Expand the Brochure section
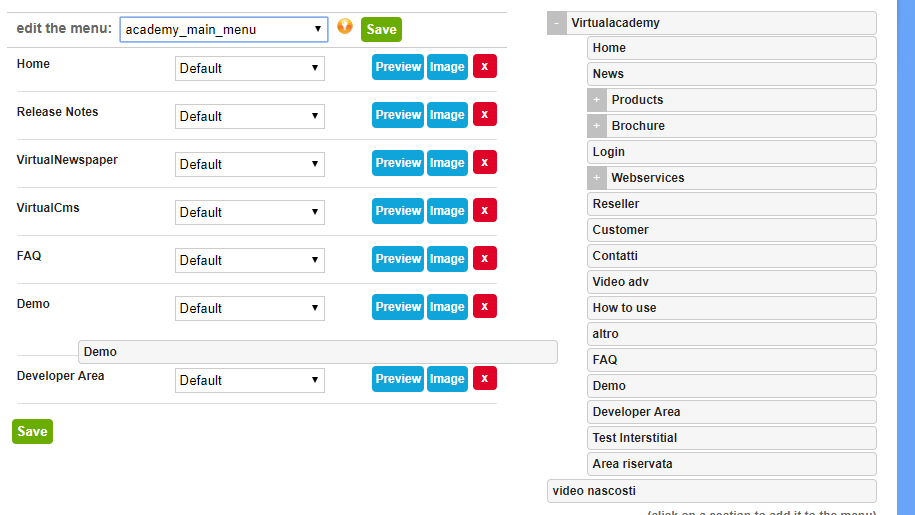Image resolution: width=915 pixels, height=515 pixels. (597, 126)
